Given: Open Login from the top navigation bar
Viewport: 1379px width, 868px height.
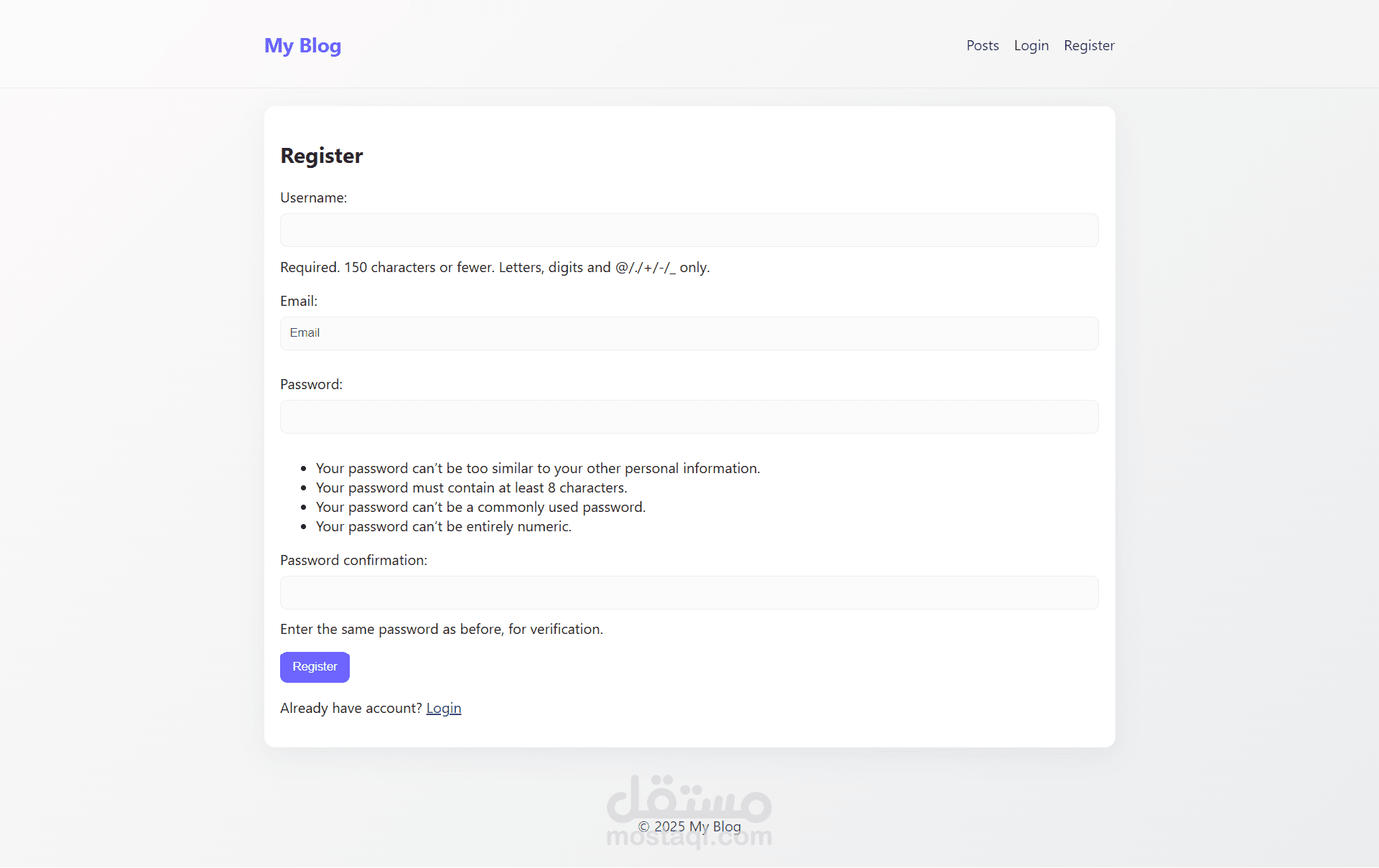Looking at the screenshot, I should click(1031, 45).
